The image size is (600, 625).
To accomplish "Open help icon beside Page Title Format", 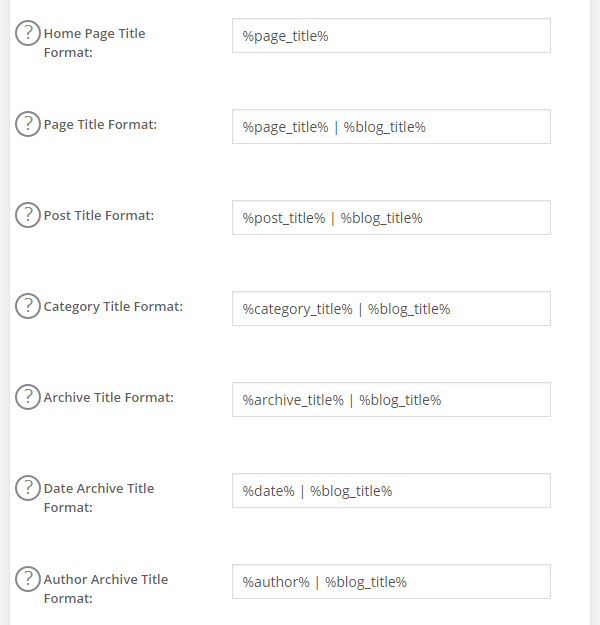I will click(x=28, y=124).
